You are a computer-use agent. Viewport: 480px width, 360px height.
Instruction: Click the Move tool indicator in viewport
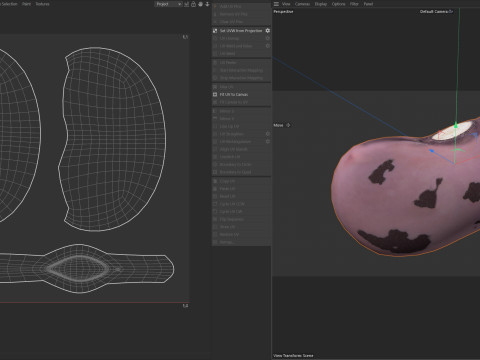pos(282,125)
